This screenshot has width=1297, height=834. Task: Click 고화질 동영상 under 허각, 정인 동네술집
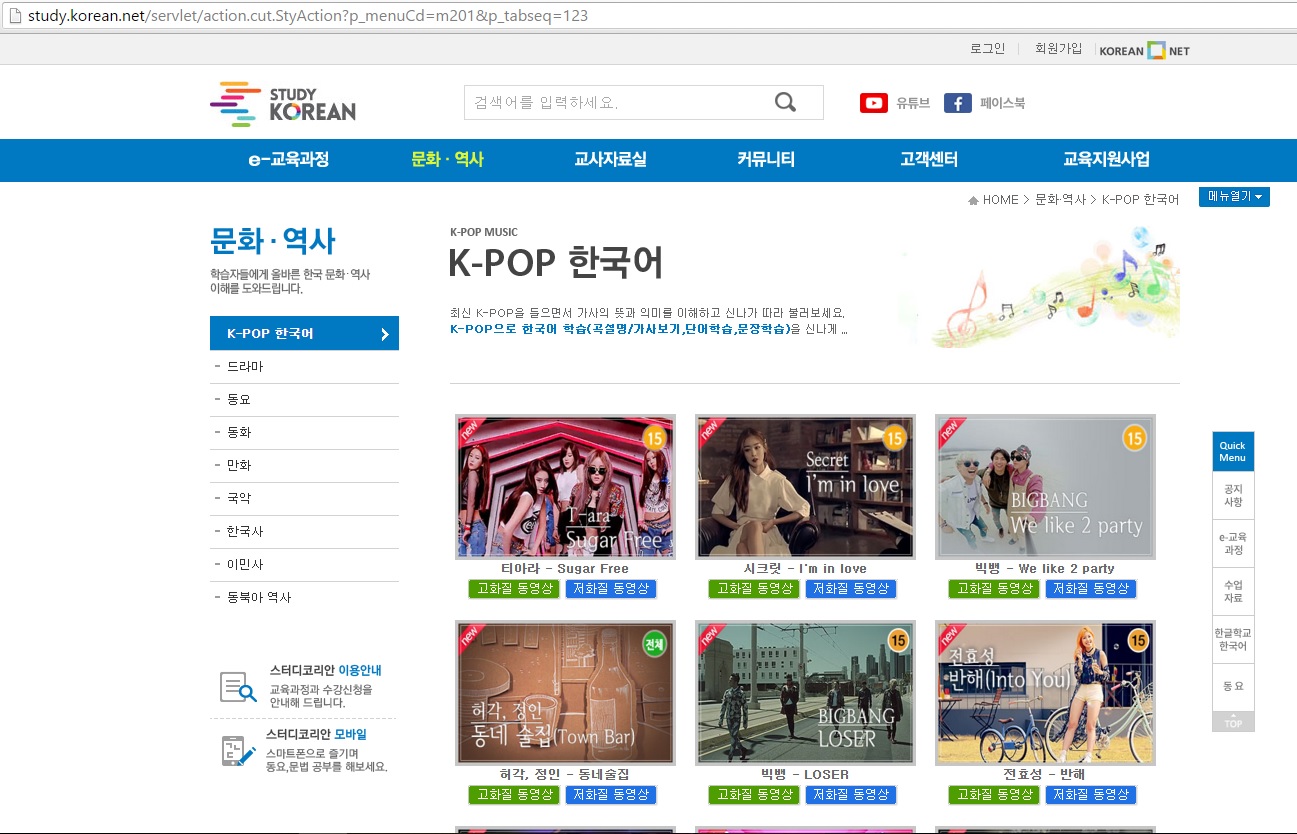coord(514,795)
